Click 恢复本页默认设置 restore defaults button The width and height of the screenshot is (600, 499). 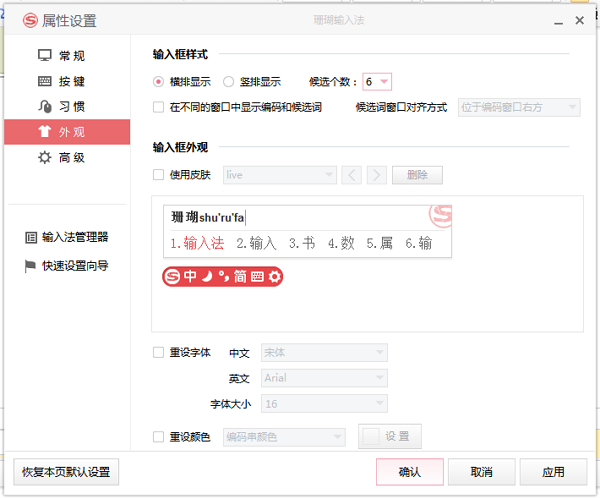point(66,472)
